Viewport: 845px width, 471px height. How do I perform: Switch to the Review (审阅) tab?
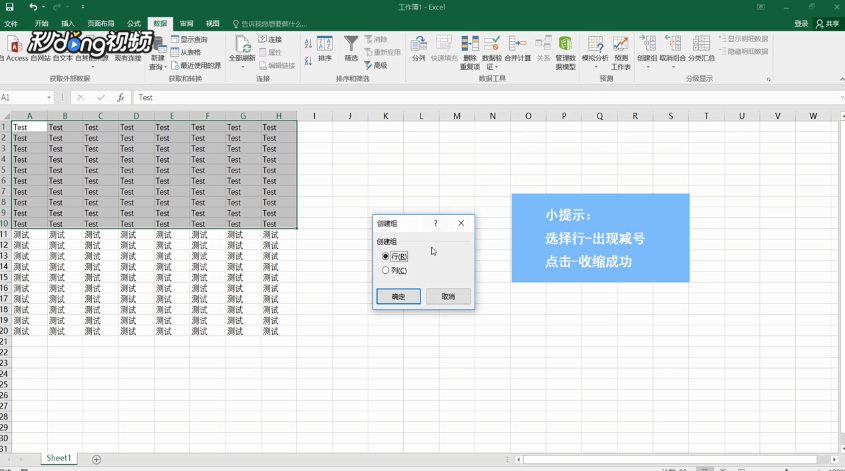pyautogui.click(x=186, y=24)
